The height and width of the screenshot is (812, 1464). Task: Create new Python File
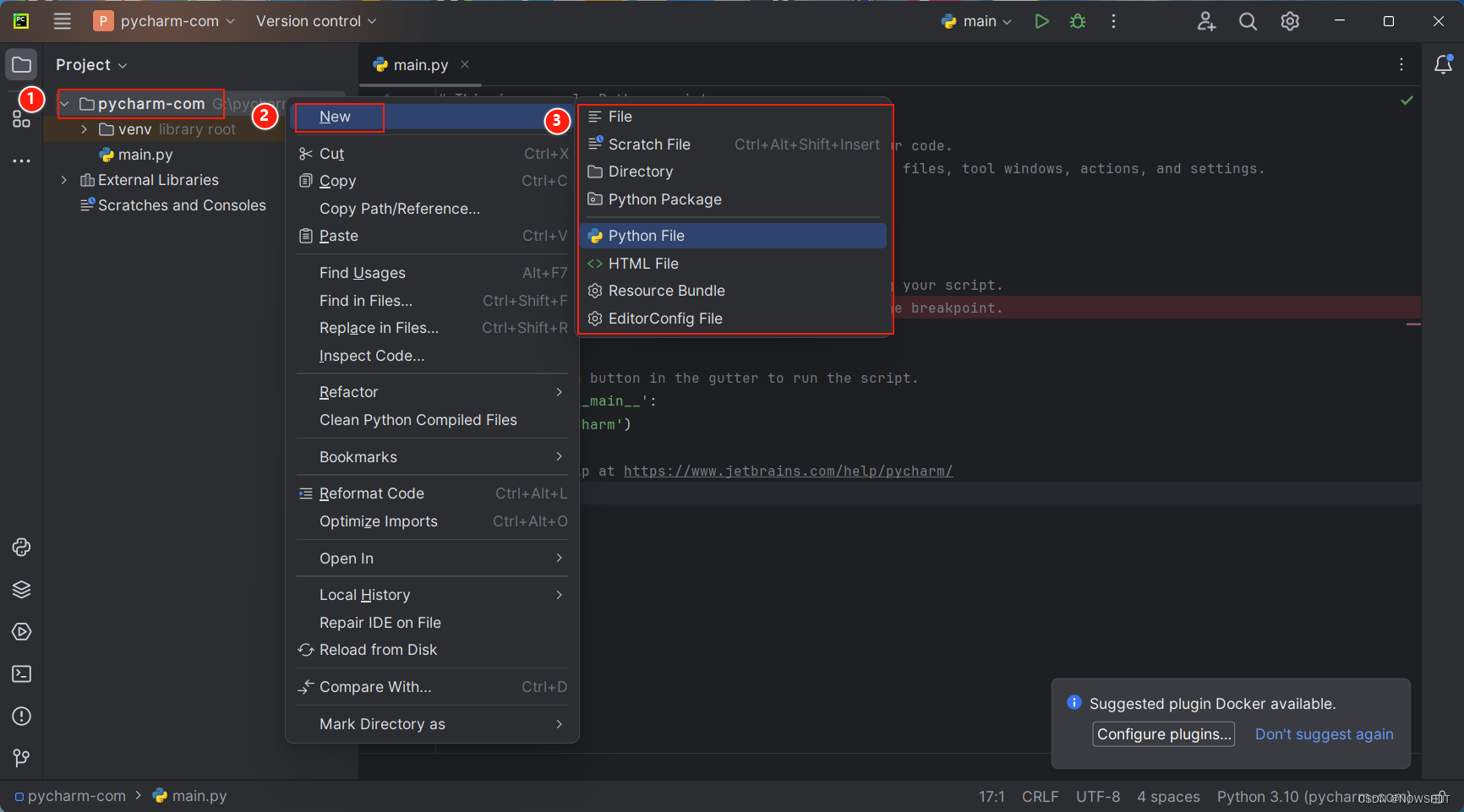click(x=734, y=236)
